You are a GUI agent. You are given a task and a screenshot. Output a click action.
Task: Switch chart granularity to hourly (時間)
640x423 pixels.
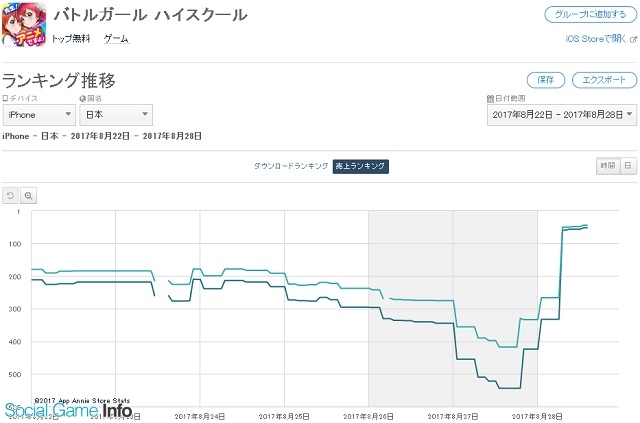point(608,166)
